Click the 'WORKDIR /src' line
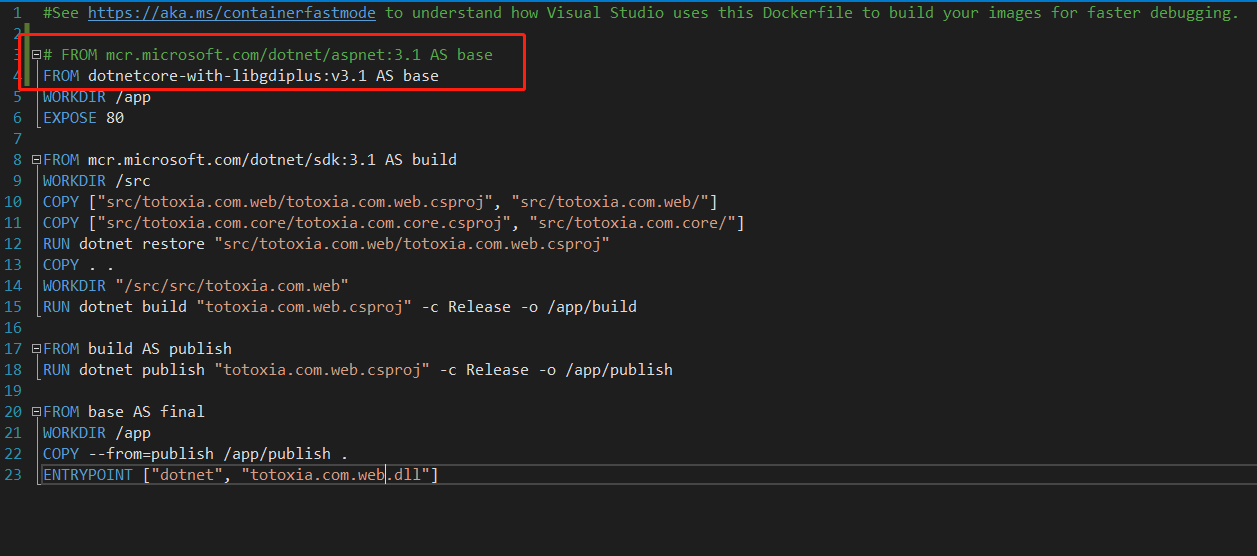 [x=97, y=181]
